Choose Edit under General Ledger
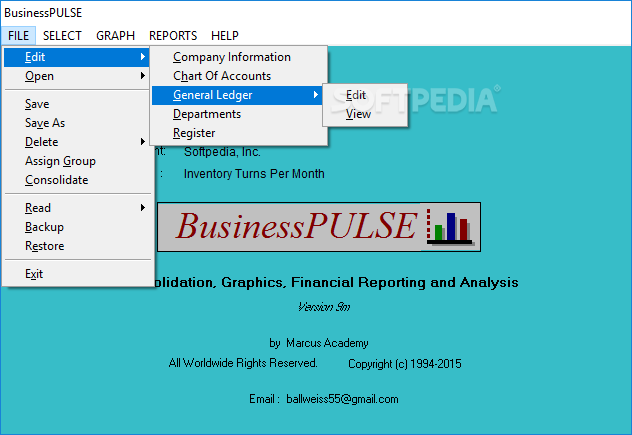The width and height of the screenshot is (632, 435). [x=365, y=95]
